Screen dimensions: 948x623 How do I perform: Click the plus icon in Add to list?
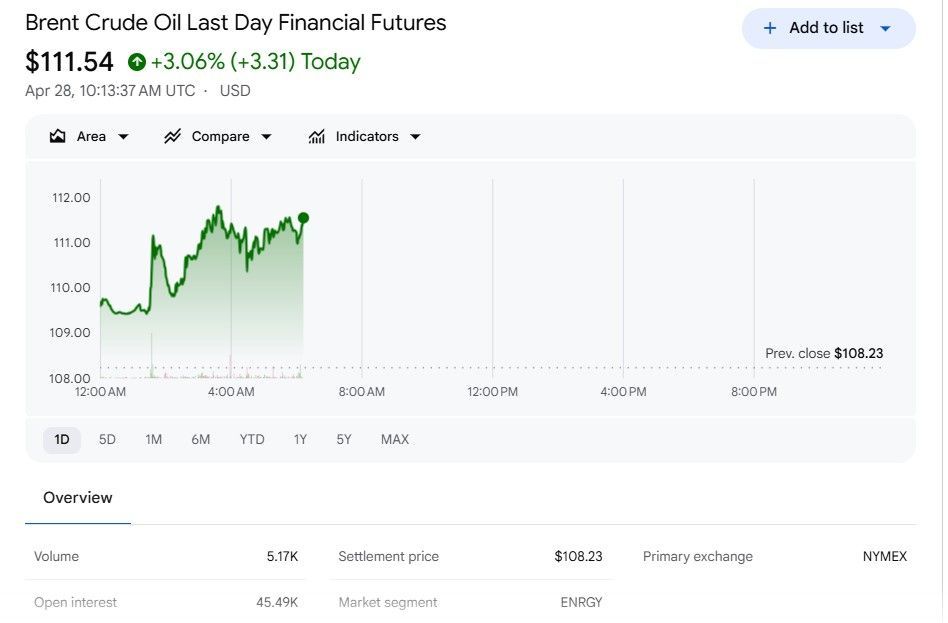tap(770, 28)
